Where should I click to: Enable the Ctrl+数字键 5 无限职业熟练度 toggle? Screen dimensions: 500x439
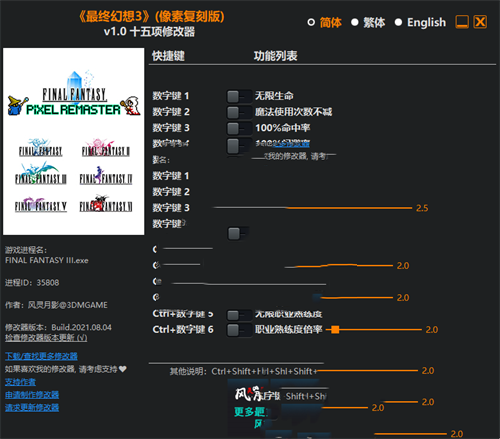pyautogui.click(x=239, y=314)
